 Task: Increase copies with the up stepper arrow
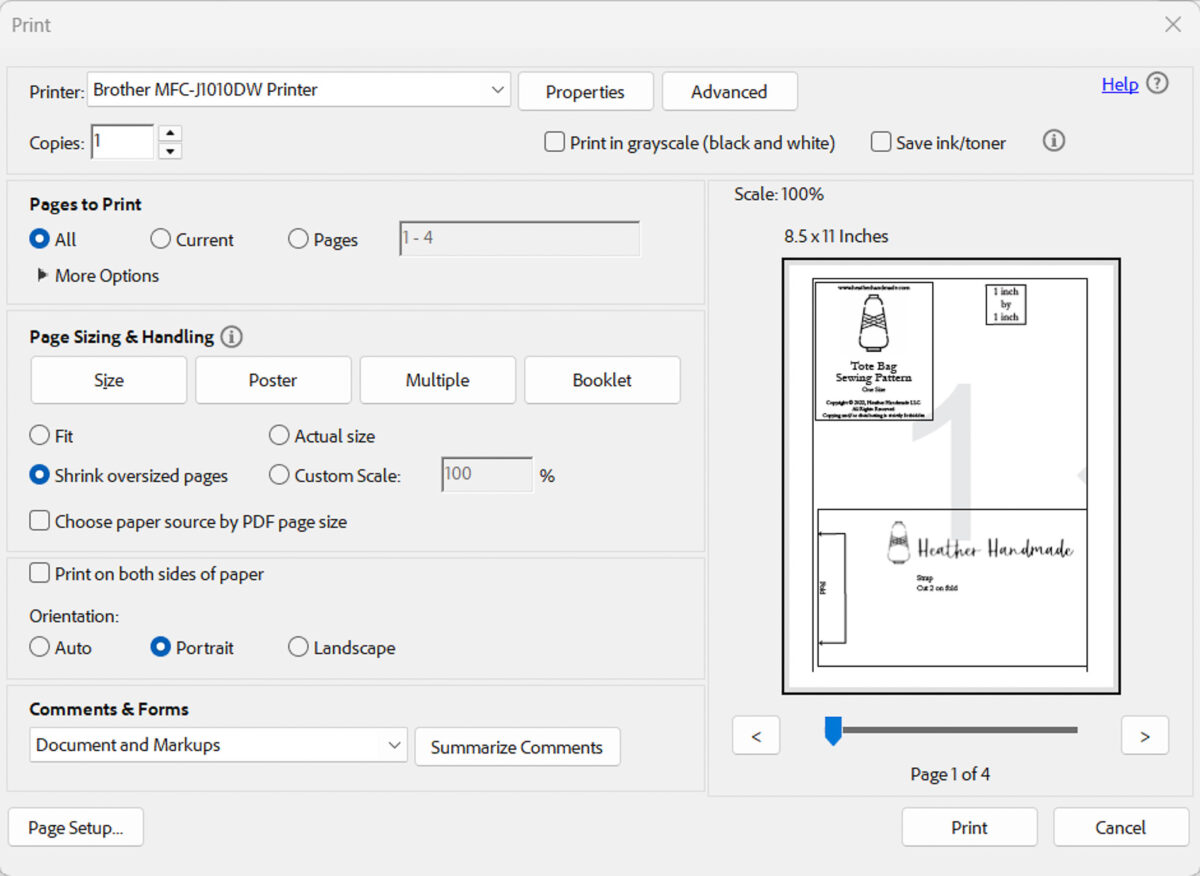pos(170,133)
